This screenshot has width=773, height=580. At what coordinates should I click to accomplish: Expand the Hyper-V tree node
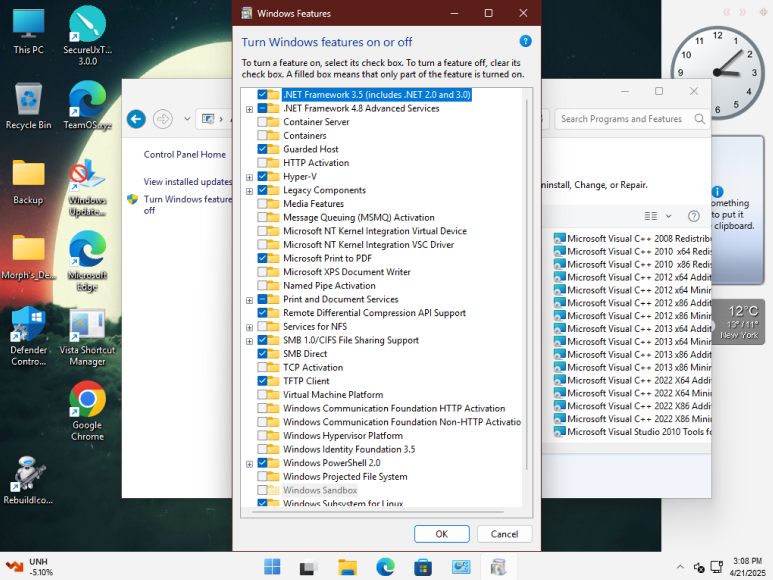[249, 177]
